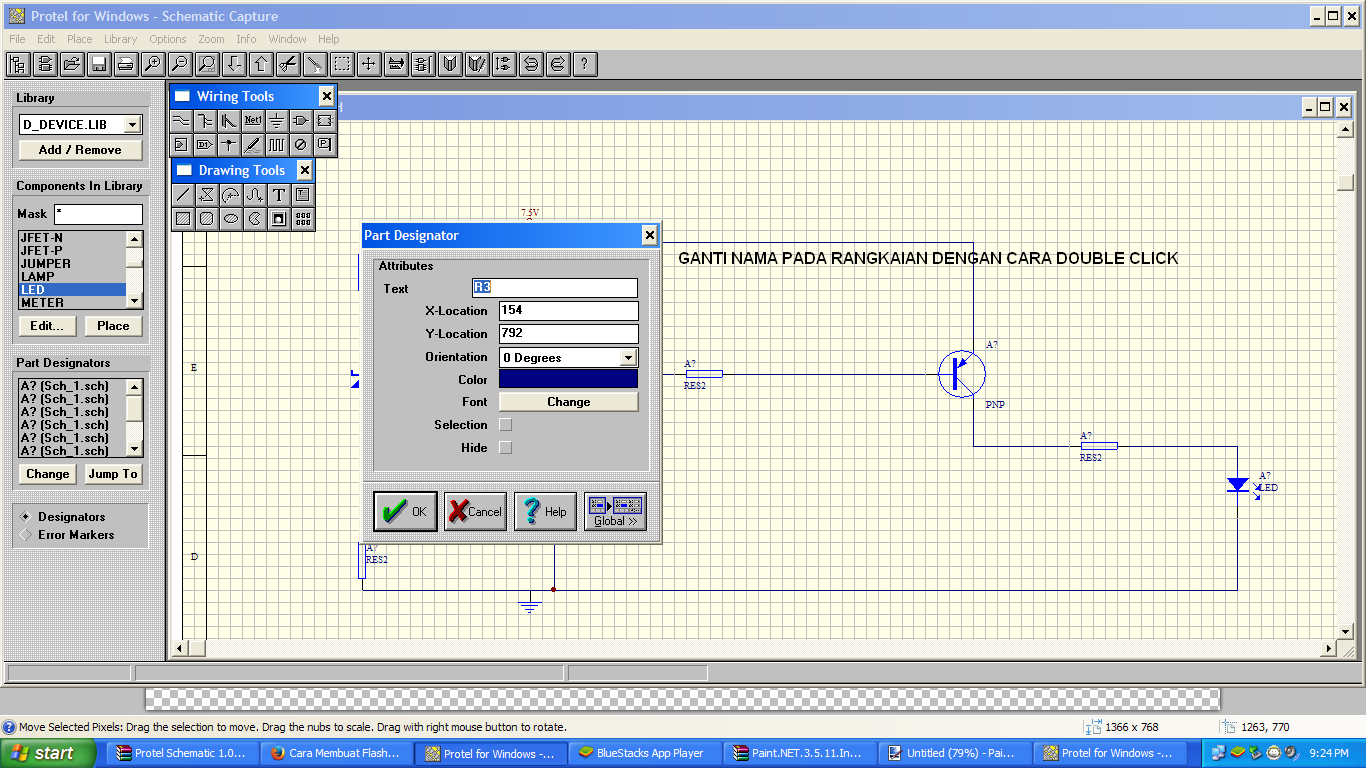The image size is (1366, 768).
Task: Click the Windows start button
Action: (x=49, y=753)
